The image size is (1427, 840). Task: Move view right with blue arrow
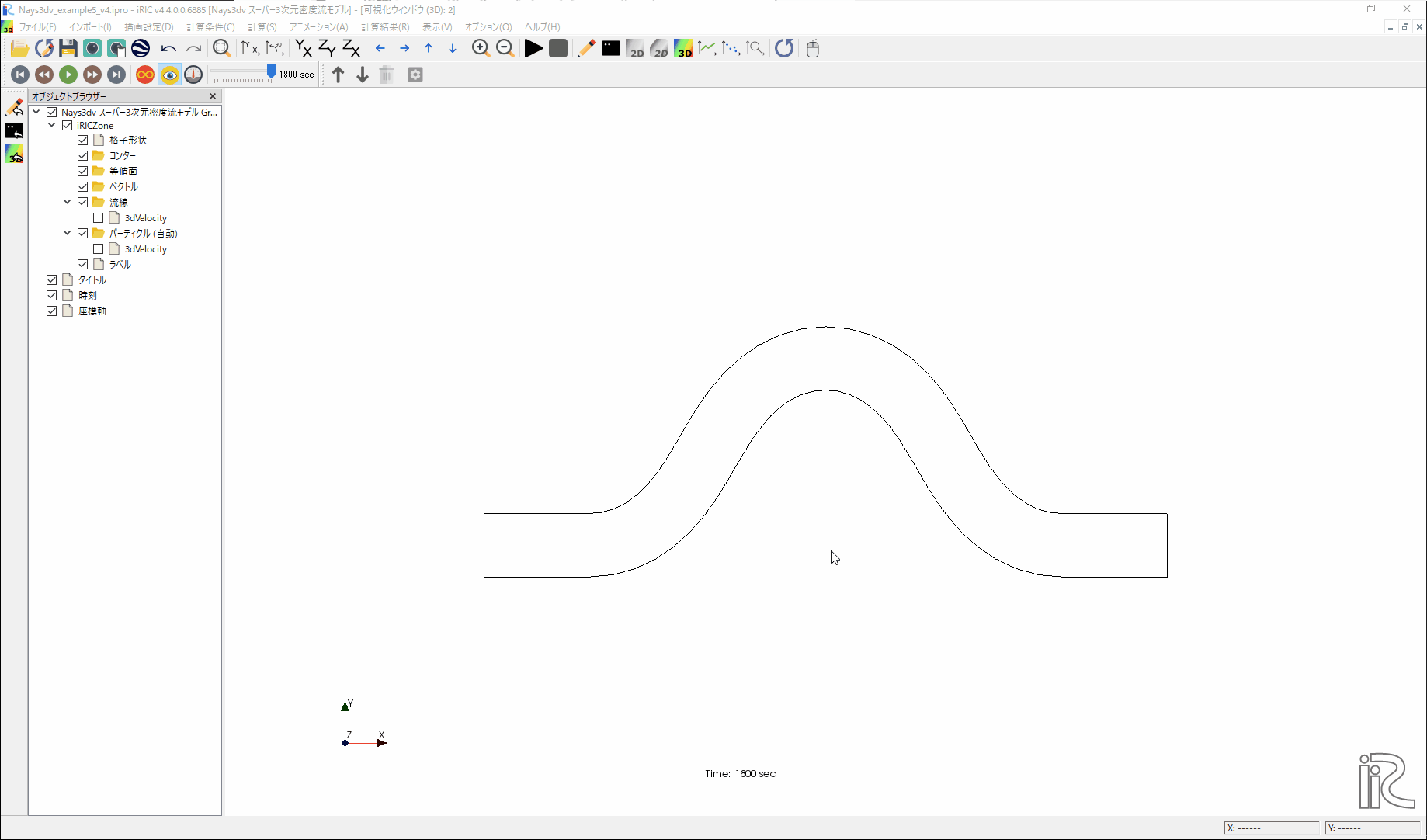coord(404,48)
